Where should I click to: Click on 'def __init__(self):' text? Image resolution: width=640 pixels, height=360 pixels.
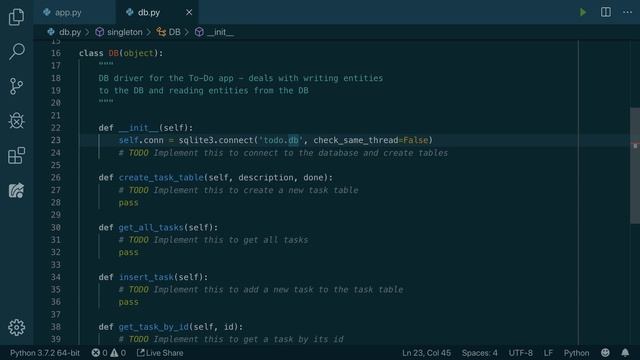coord(146,128)
